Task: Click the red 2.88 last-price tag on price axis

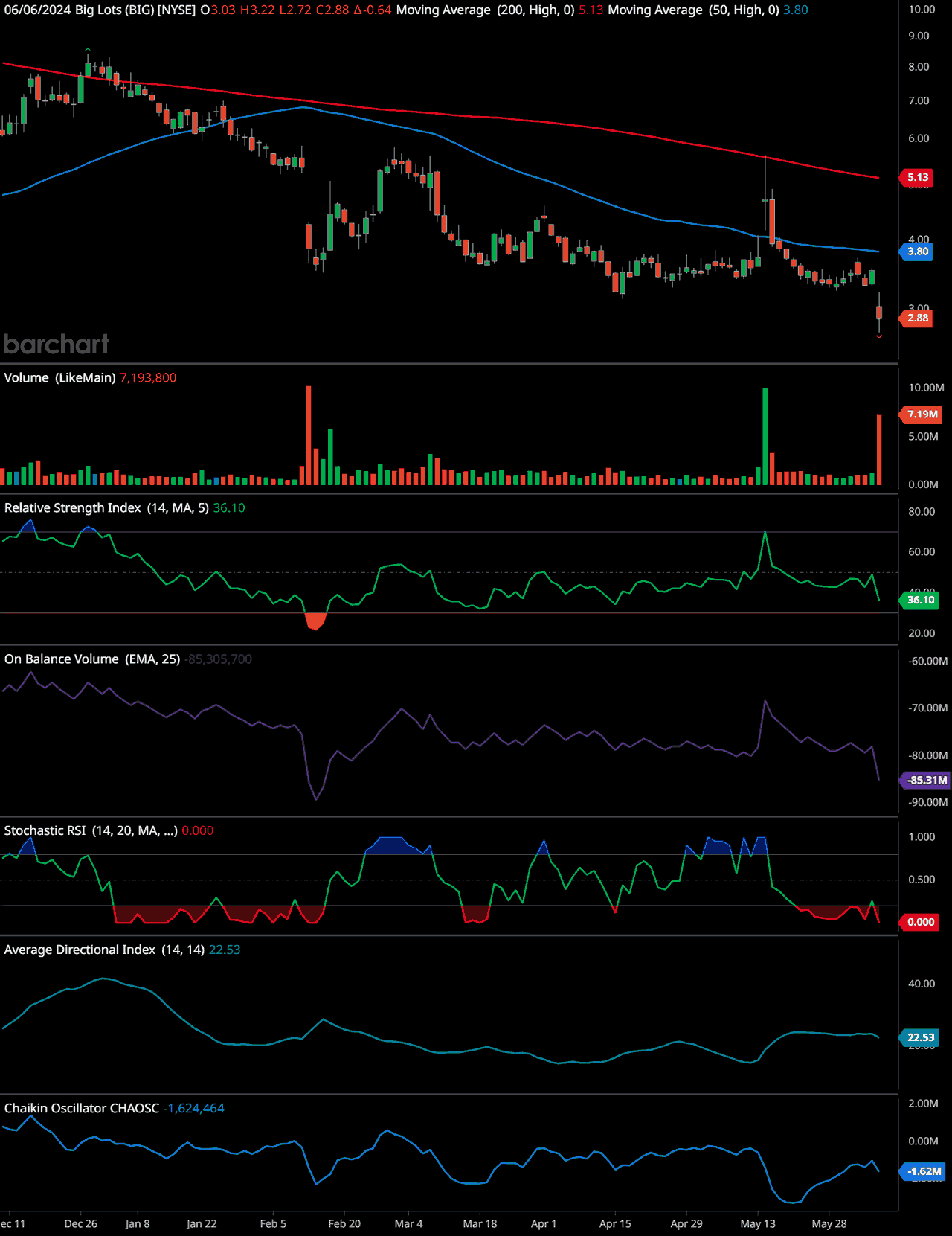Action: 917,318
